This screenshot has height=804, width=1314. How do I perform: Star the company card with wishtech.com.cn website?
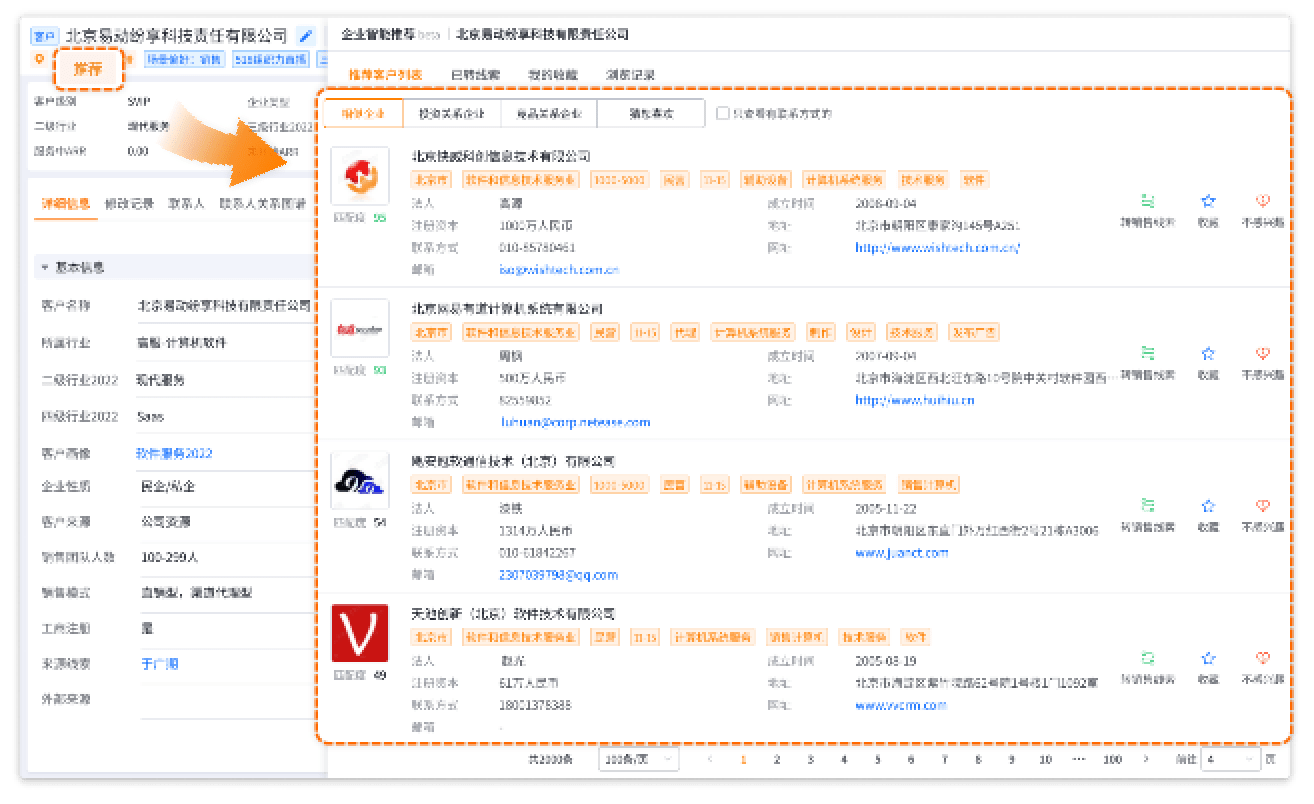(x=1208, y=202)
